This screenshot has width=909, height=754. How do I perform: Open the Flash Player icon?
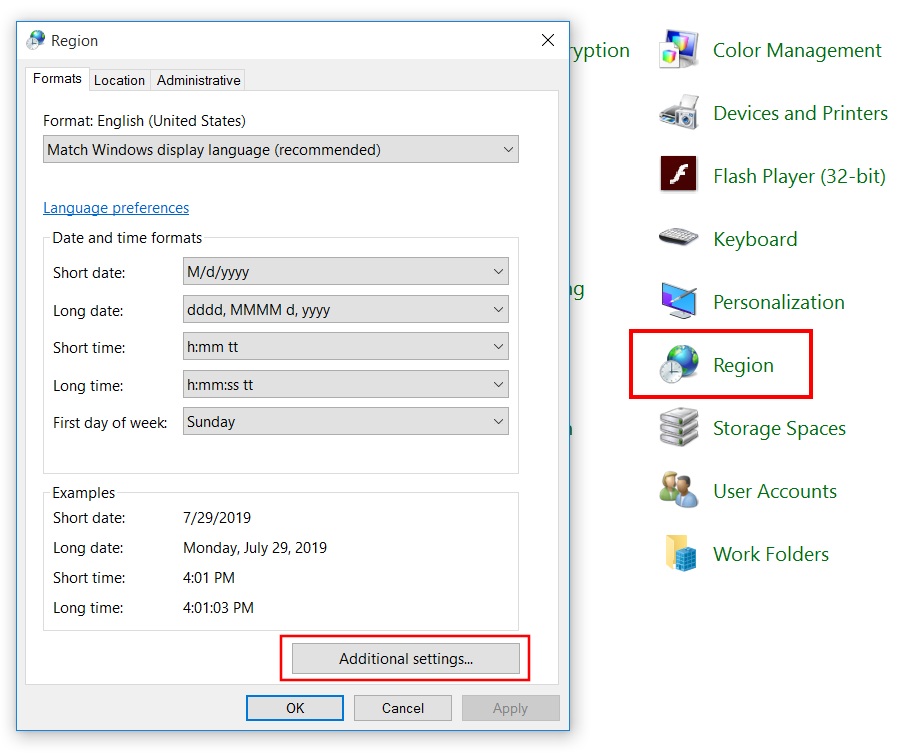point(679,176)
